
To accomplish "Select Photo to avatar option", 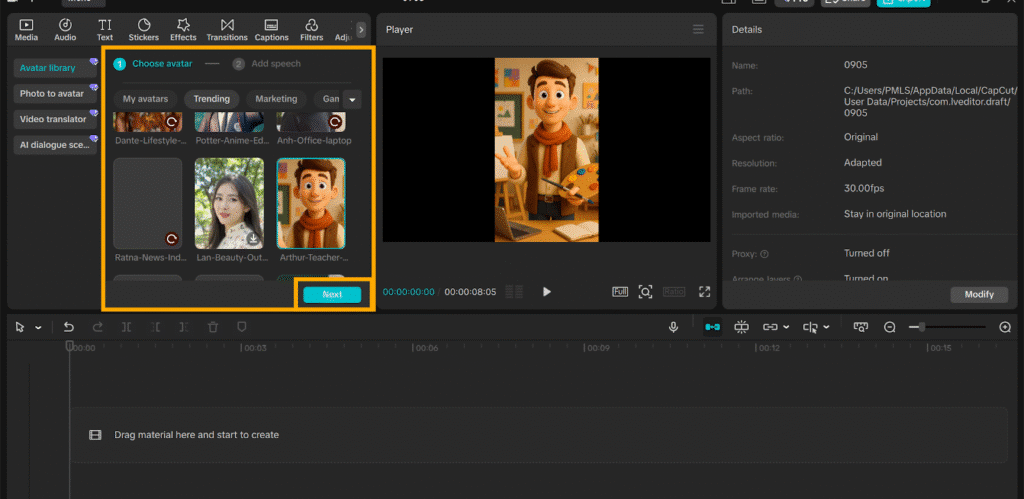I will click(x=55, y=93).
